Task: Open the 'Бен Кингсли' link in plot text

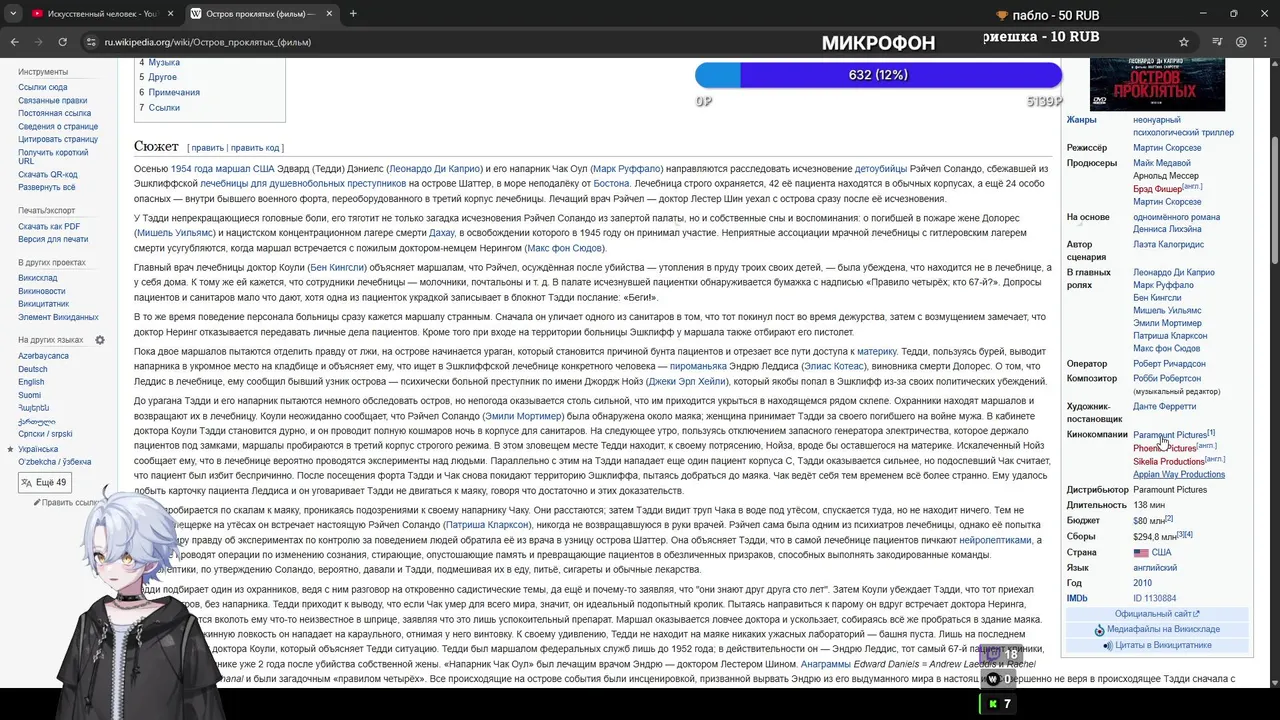Action: 338,268
